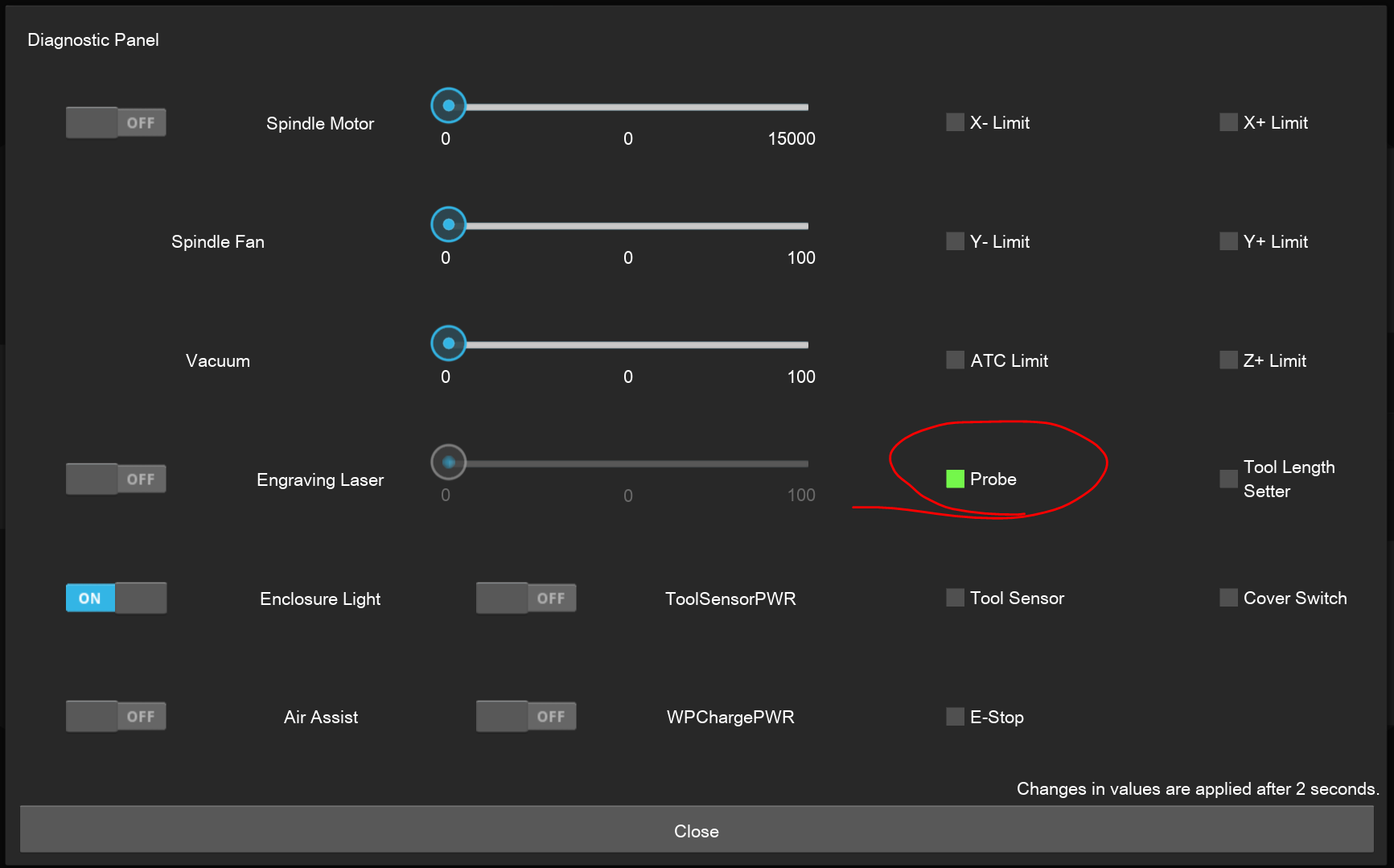Click the Z+ Limit indicator box

pyautogui.click(x=1228, y=360)
